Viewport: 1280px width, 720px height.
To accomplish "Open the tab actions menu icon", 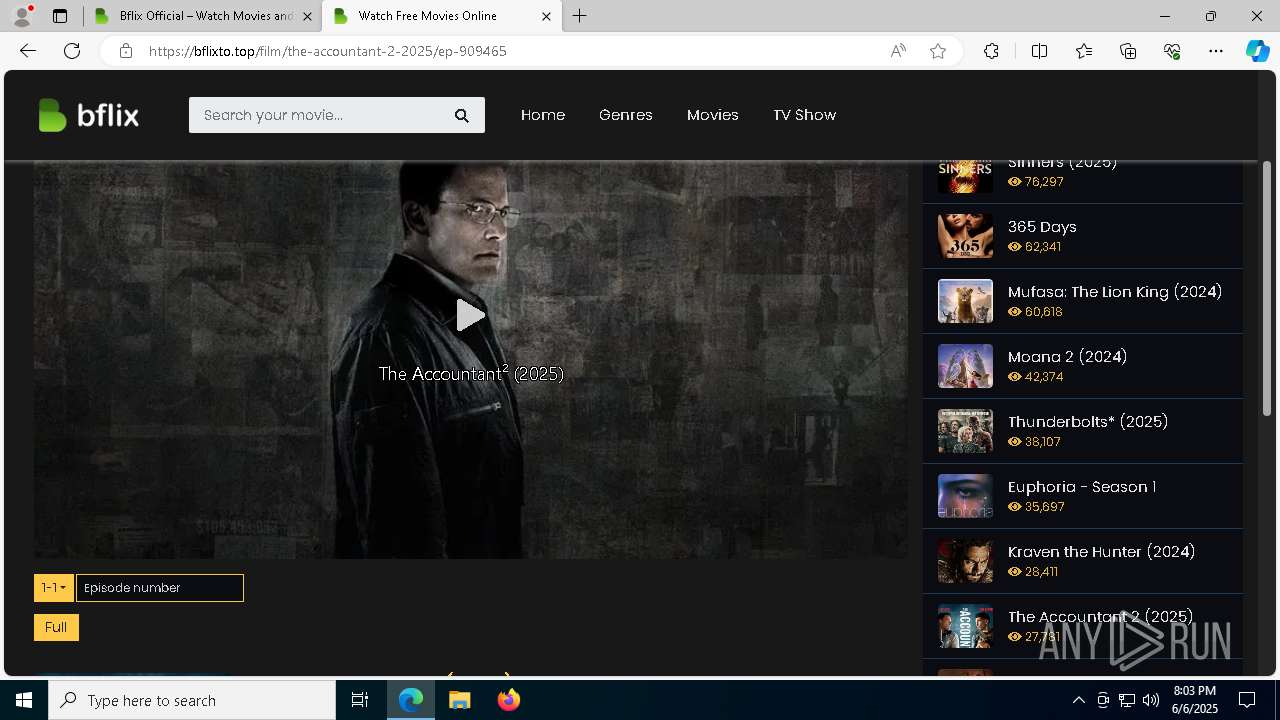I will (60, 16).
